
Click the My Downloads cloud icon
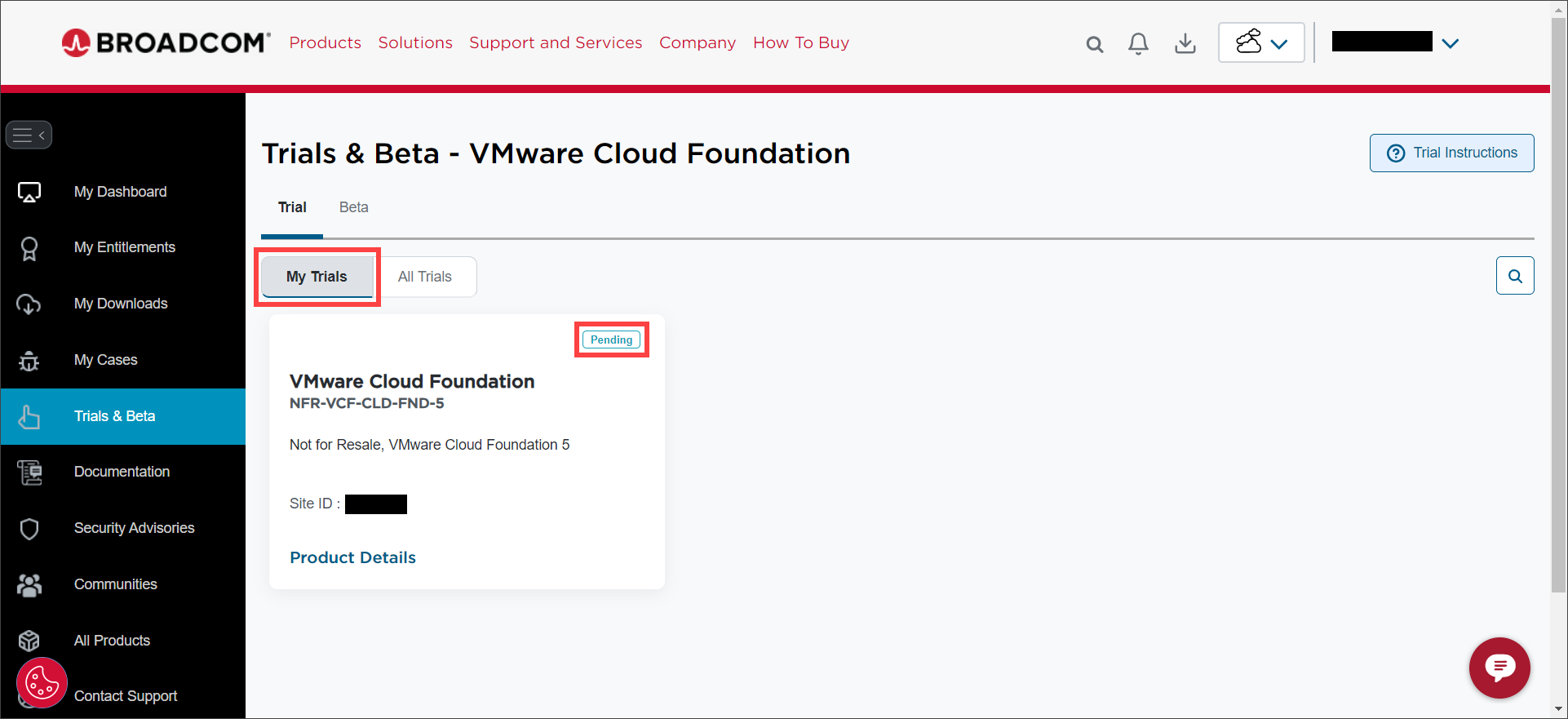29,304
